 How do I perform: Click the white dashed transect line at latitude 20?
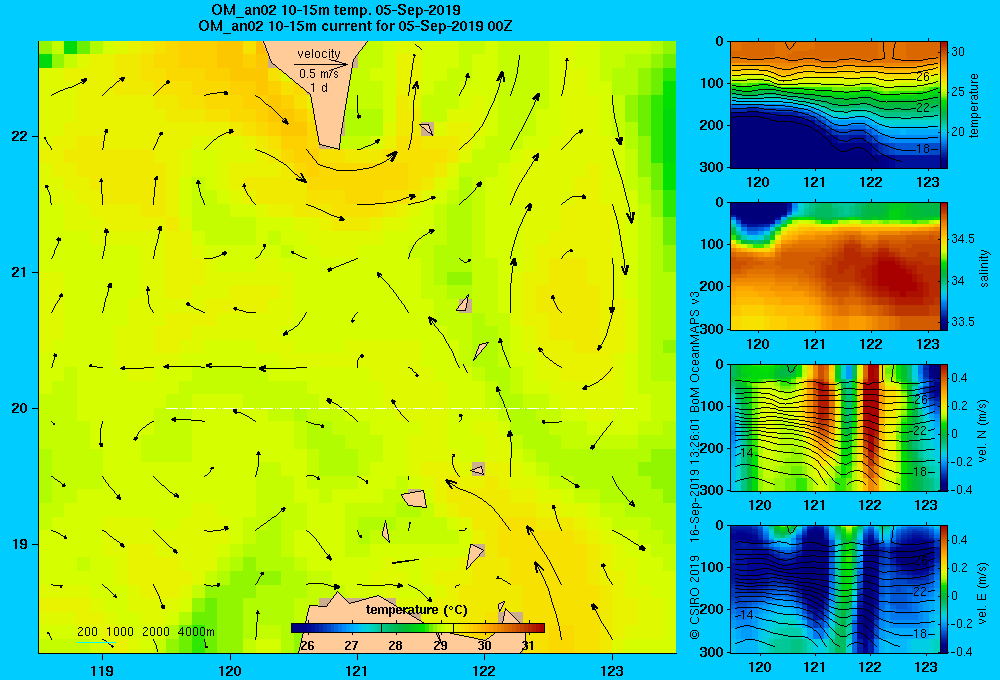pyautogui.click(x=401, y=408)
